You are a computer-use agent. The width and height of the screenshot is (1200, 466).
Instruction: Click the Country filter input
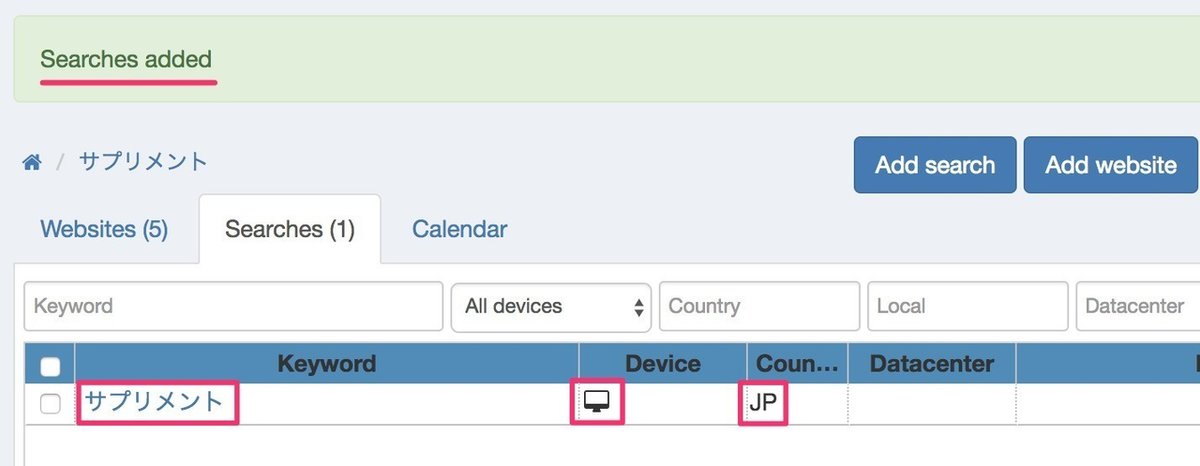click(x=759, y=306)
